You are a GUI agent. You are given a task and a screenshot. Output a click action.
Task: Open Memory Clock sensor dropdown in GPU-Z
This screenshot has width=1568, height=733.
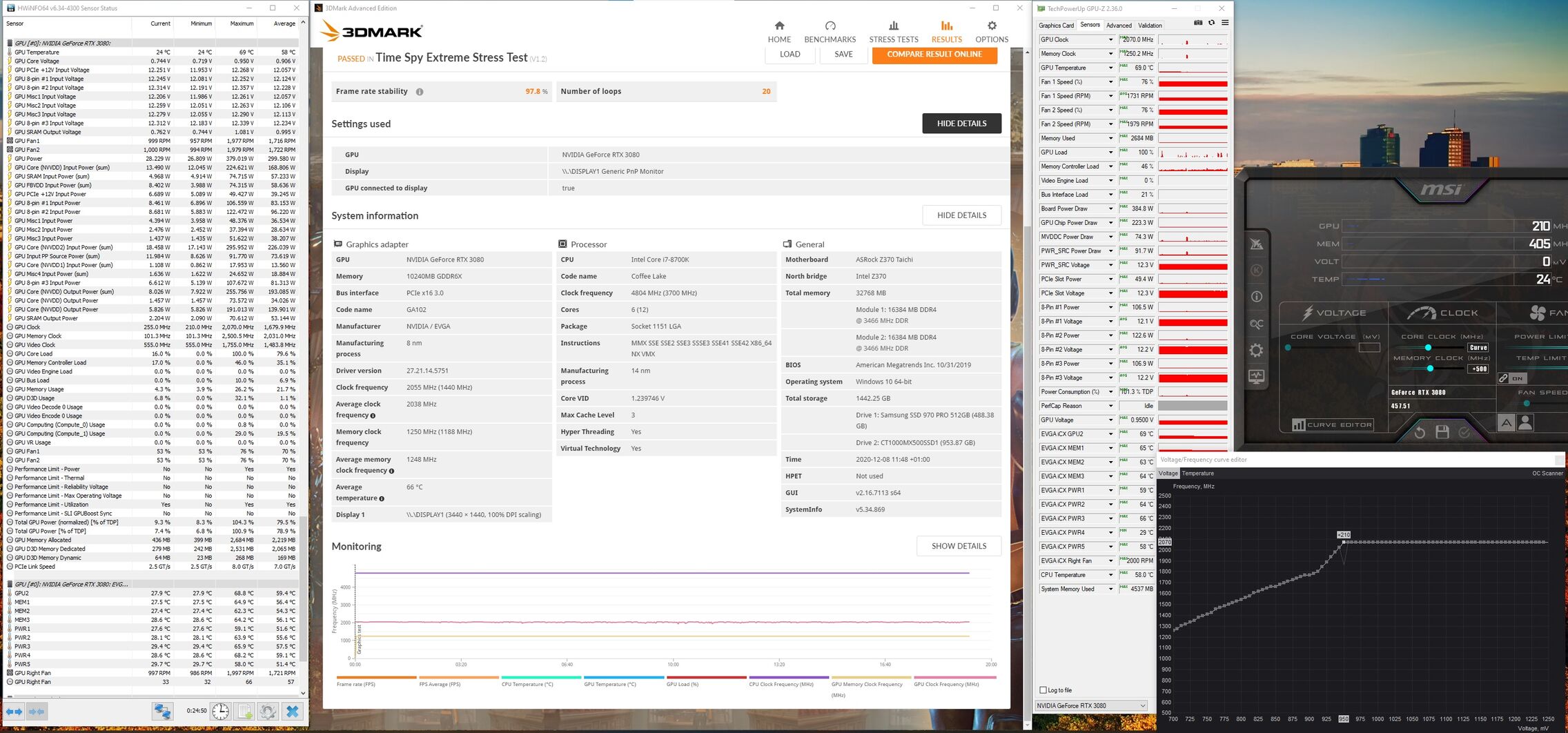[1110, 54]
